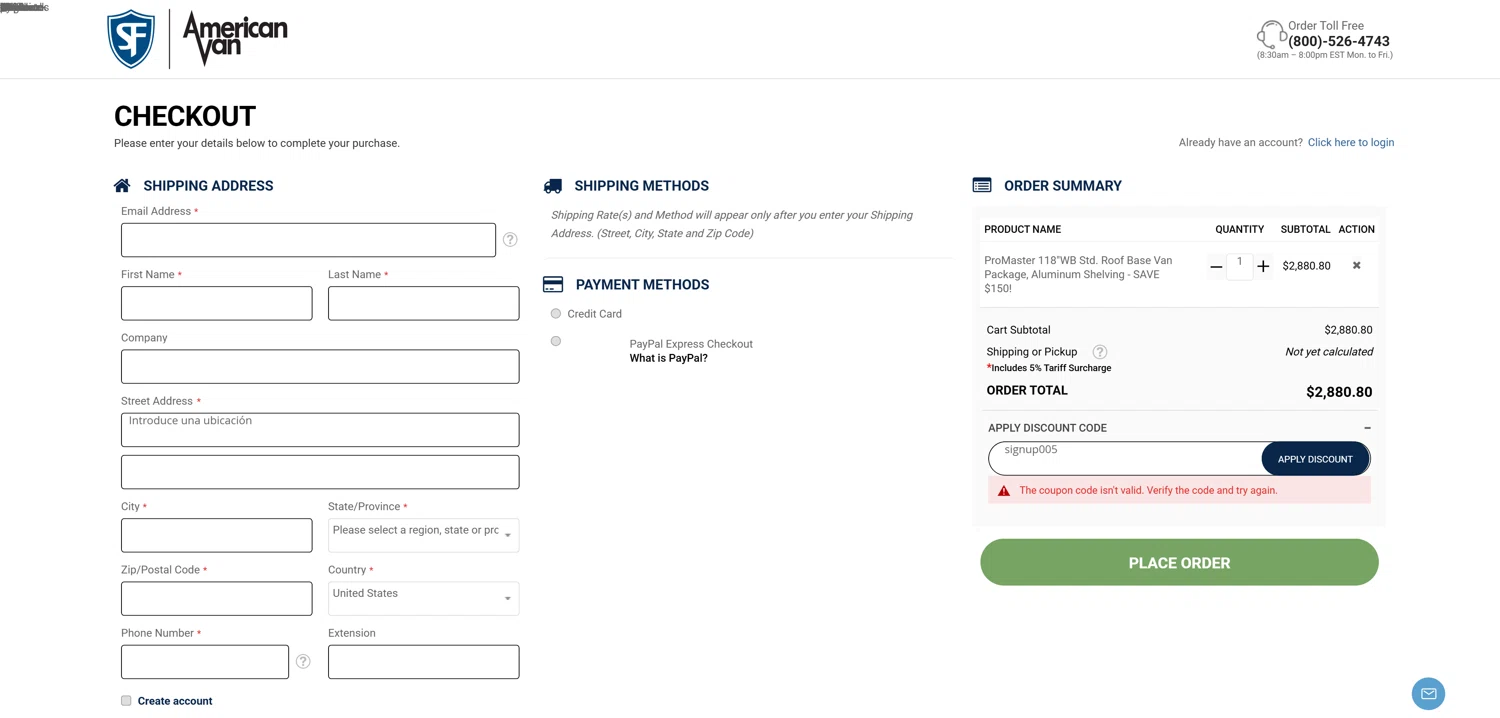Select PayPal Express Checkout radio button

tap(556, 341)
